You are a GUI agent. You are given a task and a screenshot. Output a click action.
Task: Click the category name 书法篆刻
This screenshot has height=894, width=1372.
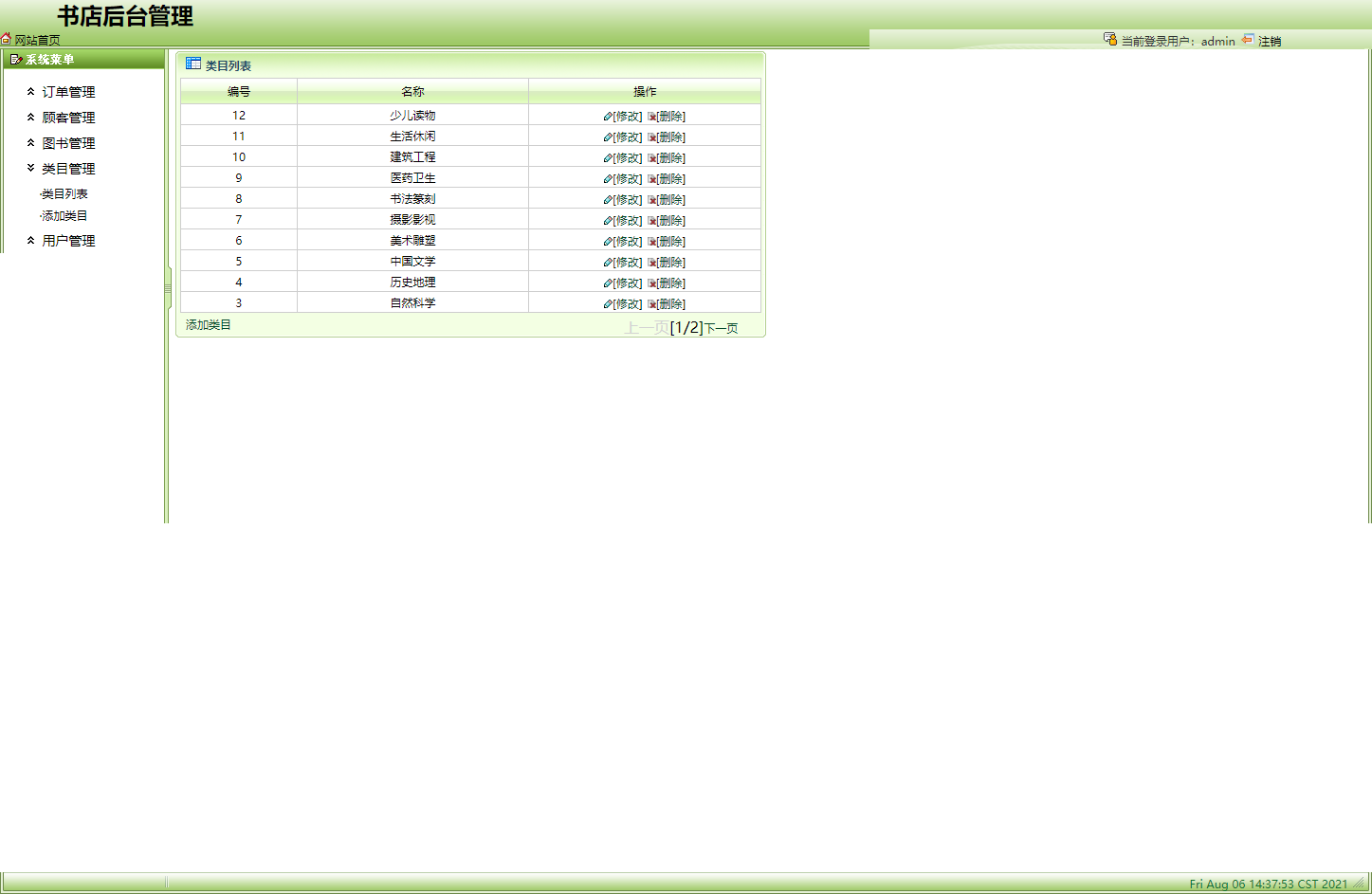[413, 199]
